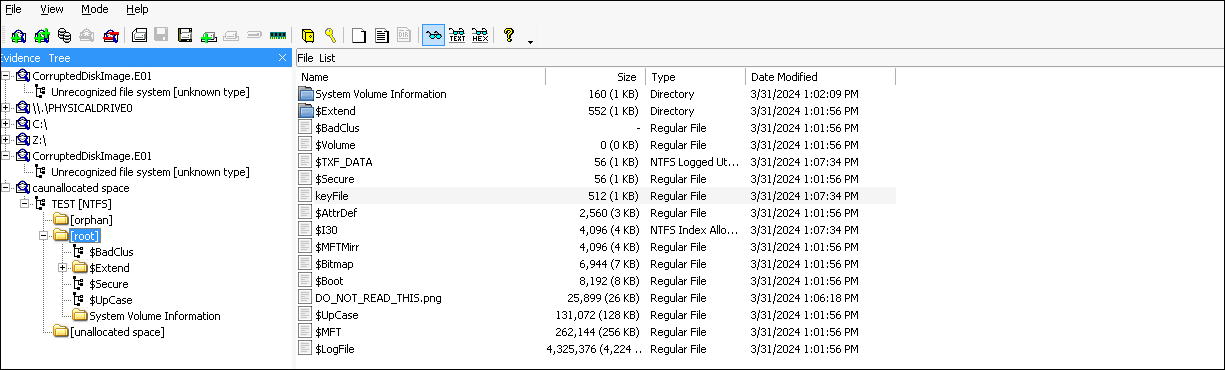Collapse the [root] folder node

click(x=43, y=236)
